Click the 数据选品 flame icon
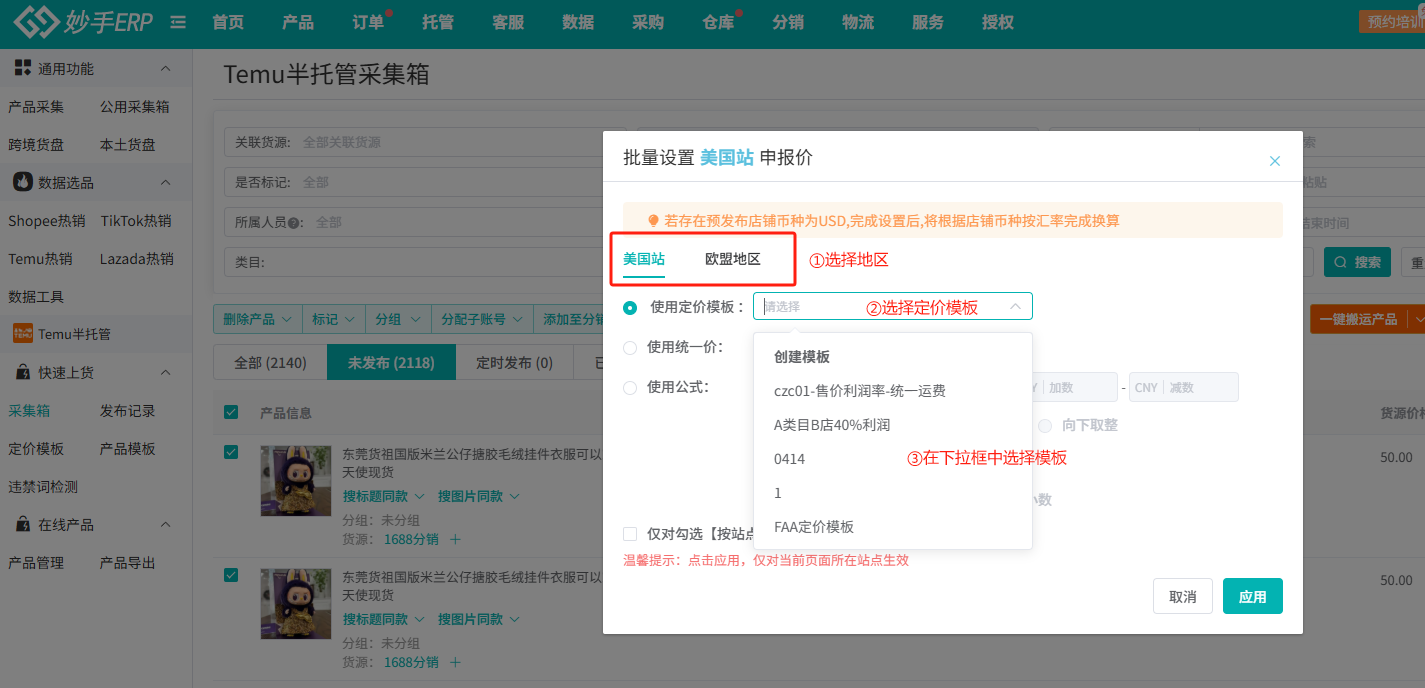 tap(22, 182)
